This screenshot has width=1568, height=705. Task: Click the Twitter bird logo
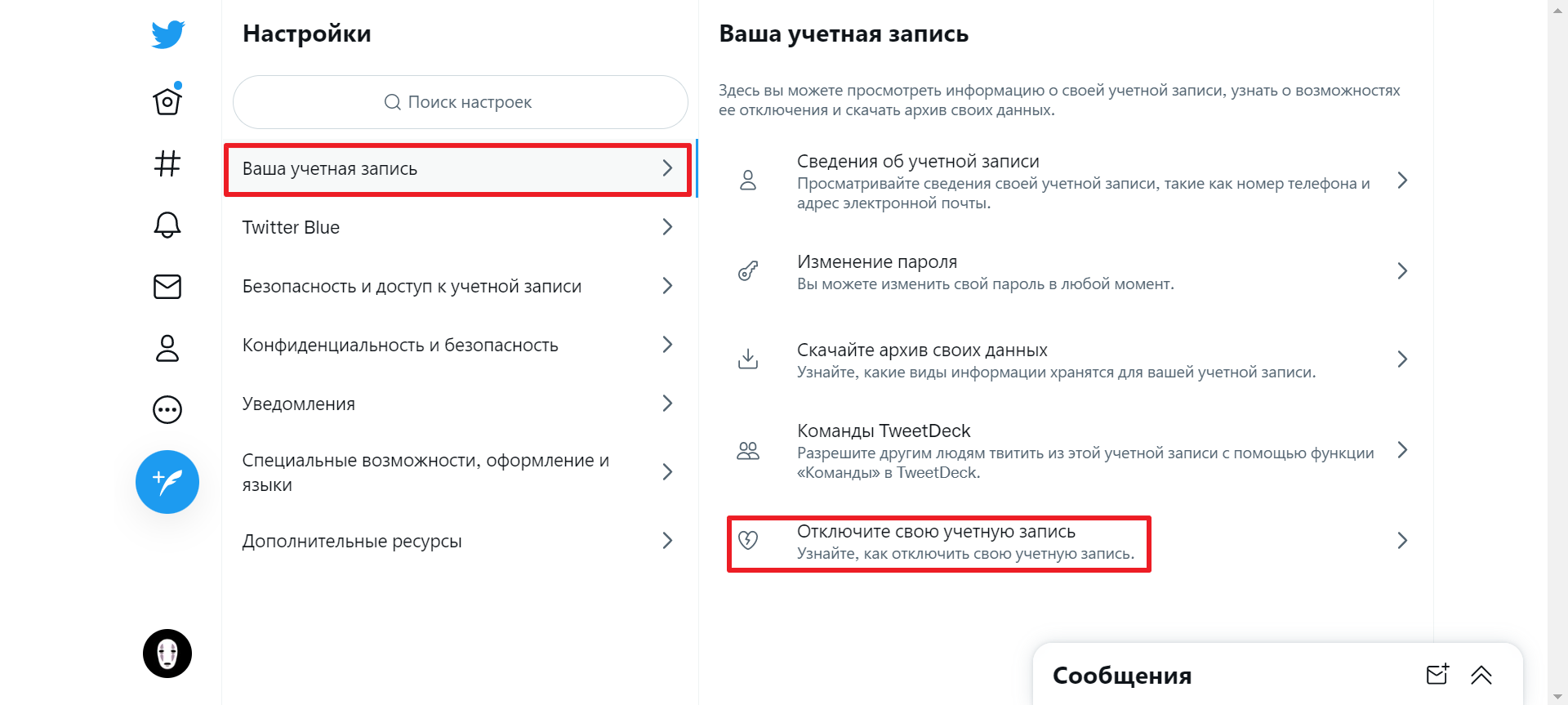[167, 34]
